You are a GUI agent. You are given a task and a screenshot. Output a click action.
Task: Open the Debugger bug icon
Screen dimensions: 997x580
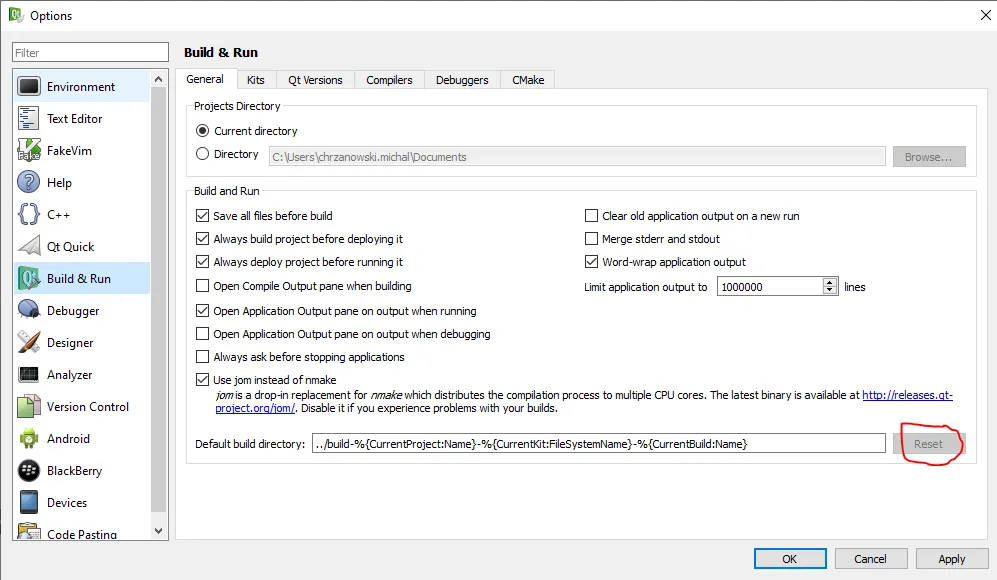[x=29, y=310]
